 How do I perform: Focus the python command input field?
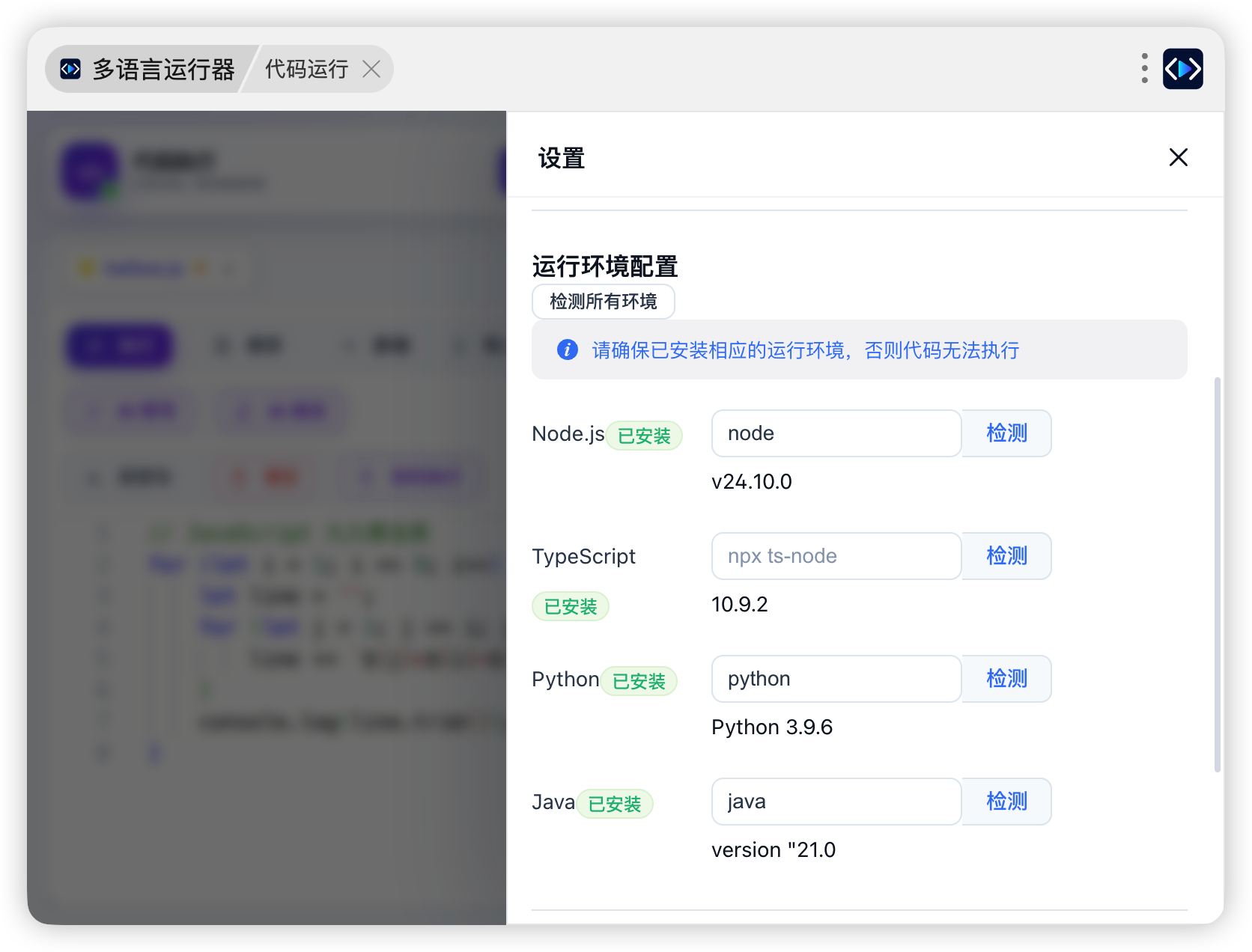[x=836, y=679]
